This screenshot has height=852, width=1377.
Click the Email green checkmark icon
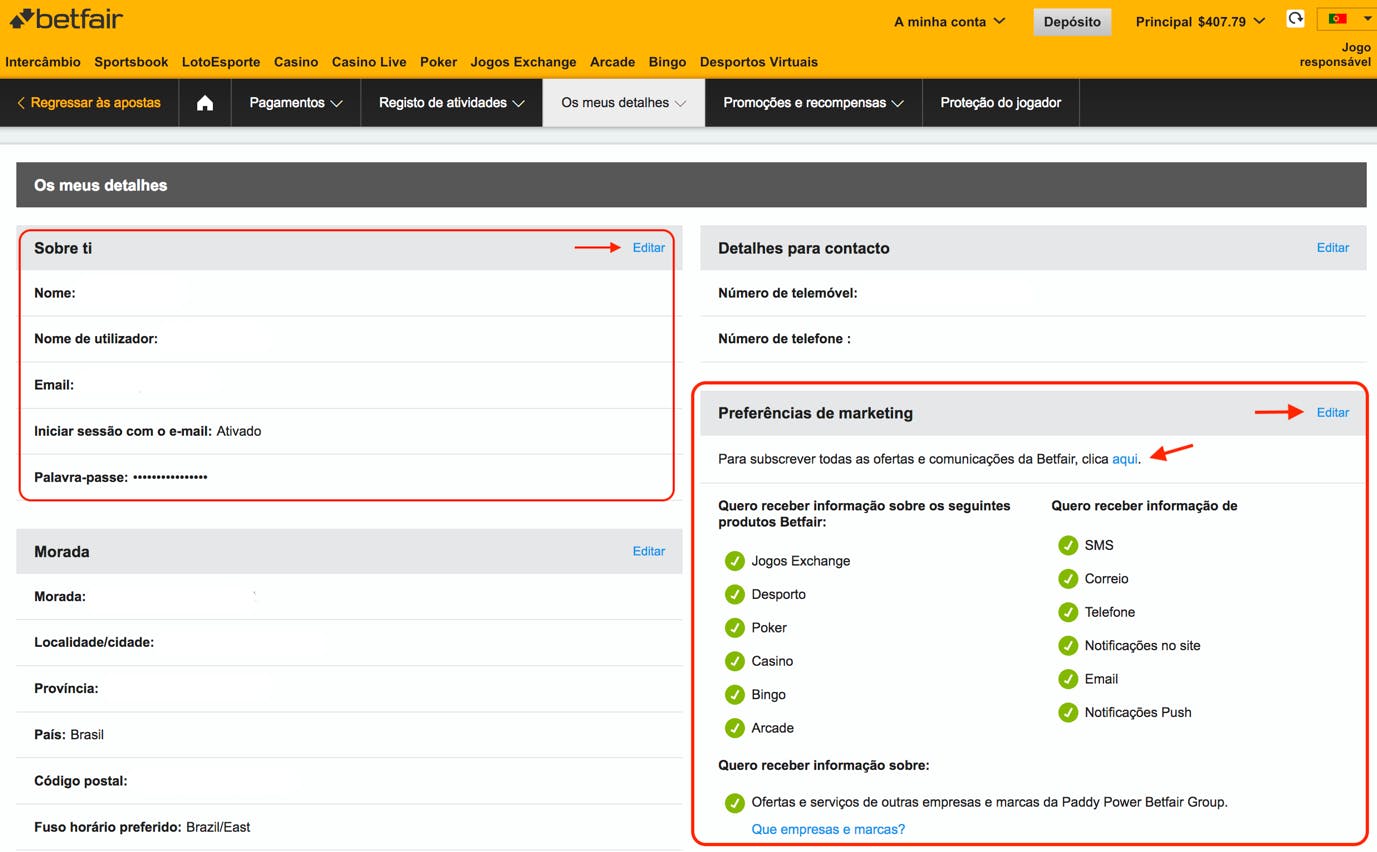(1068, 679)
